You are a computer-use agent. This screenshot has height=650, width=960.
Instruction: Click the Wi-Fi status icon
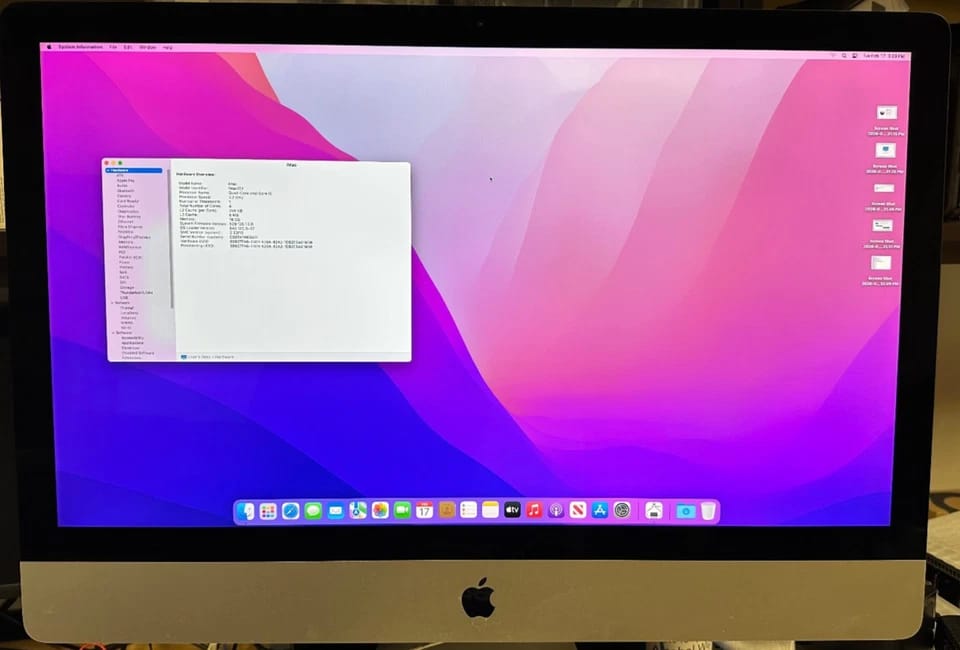pos(833,56)
